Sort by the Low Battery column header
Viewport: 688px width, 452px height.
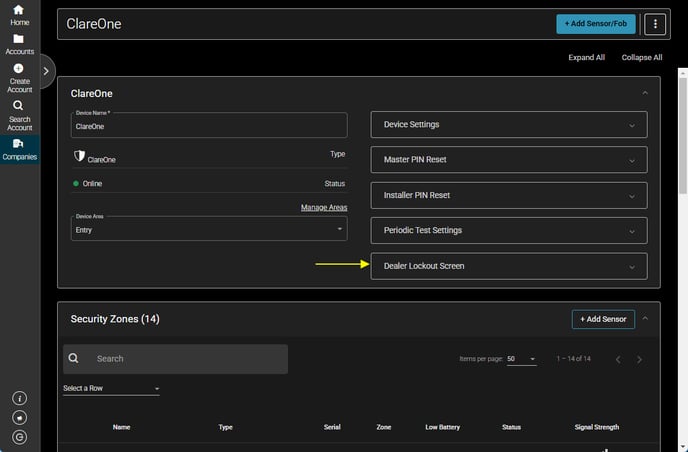442,427
